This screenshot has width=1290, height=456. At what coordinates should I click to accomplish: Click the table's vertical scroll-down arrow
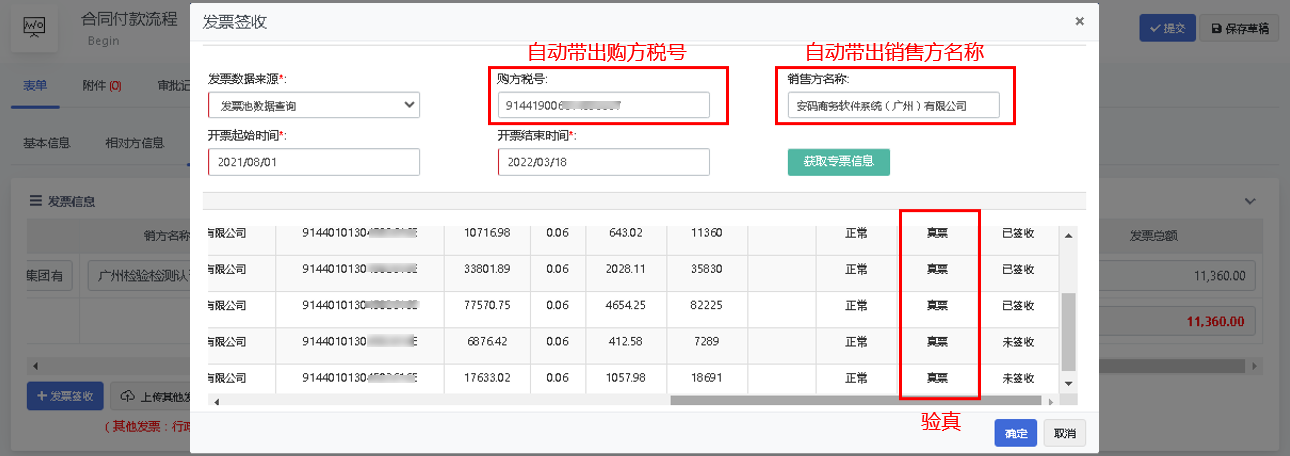[x=1068, y=384]
